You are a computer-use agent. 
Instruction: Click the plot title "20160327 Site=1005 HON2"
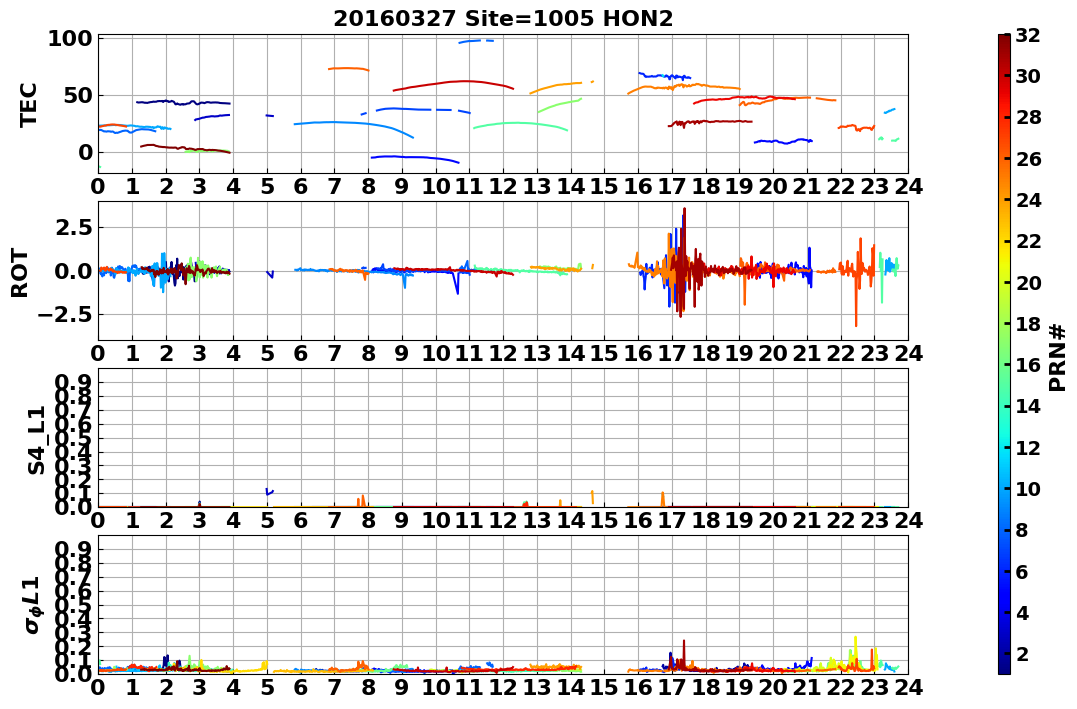(x=503, y=19)
